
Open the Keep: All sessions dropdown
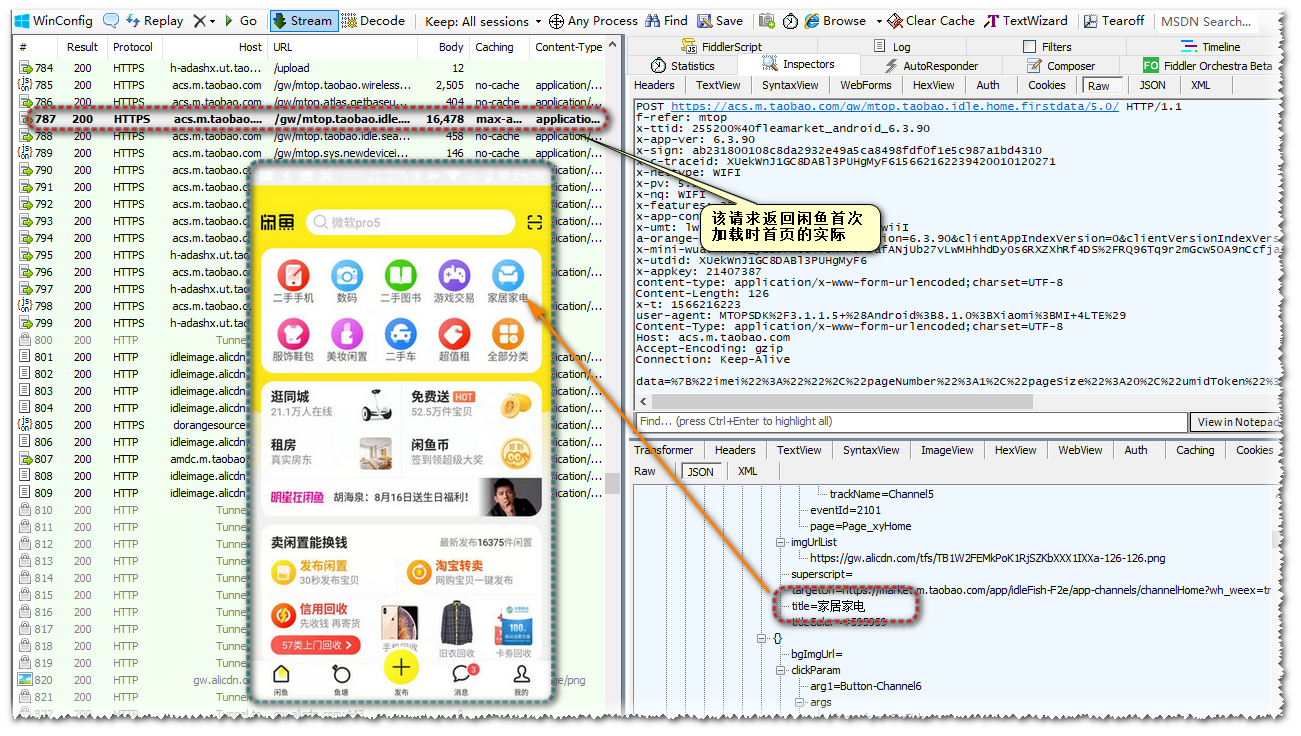(483, 20)
